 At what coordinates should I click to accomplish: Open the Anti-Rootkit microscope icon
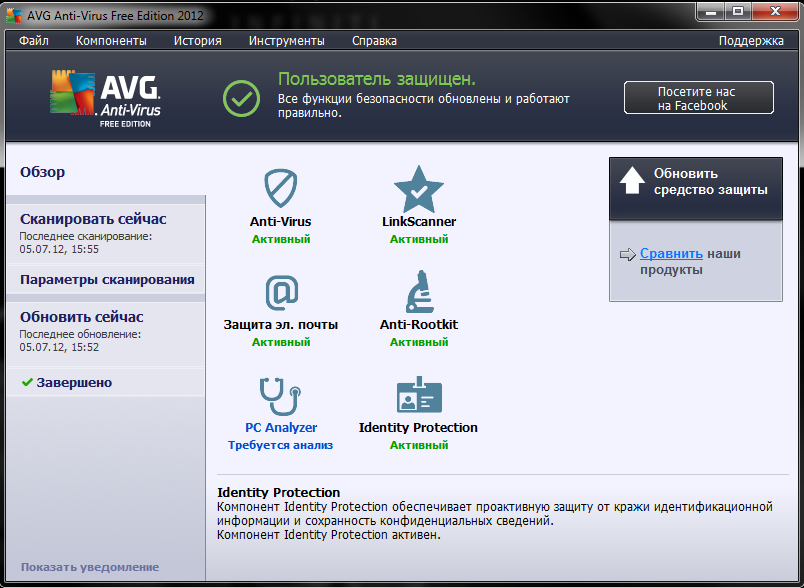pyautogui.click(x=419, y=291)
